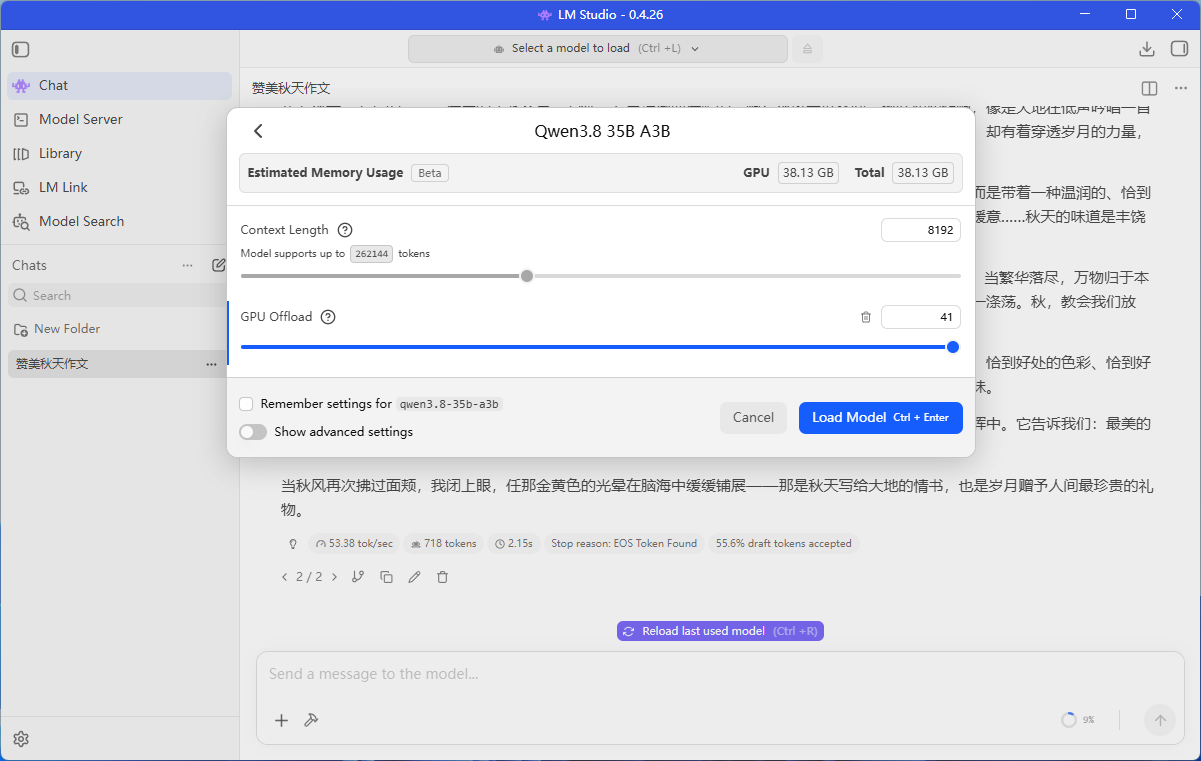Switch to the Chat section

pyautogui.click(x=119, y=86)
